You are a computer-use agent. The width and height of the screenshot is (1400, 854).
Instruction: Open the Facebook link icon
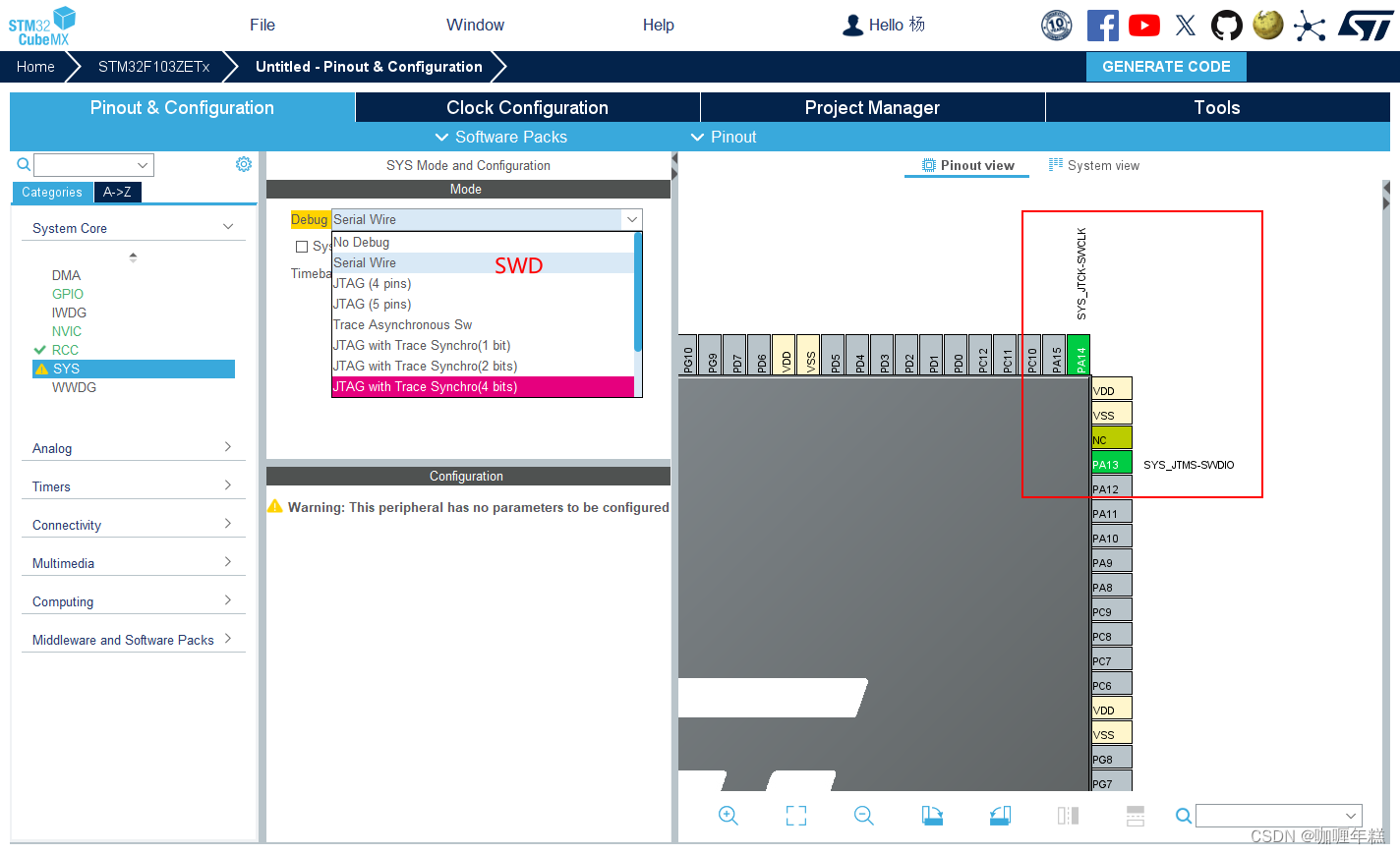[1102, 26]
